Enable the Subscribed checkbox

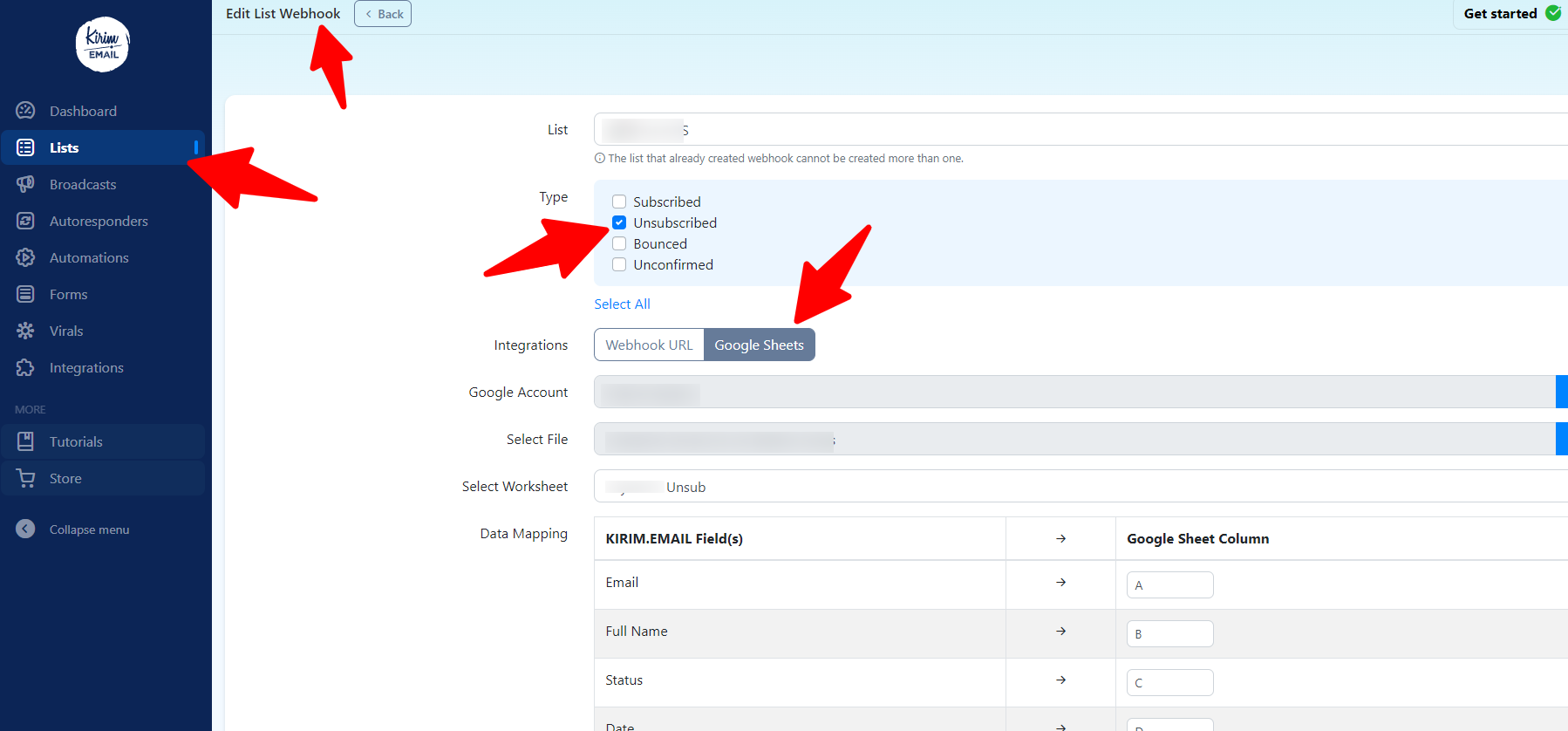[619, 202]
